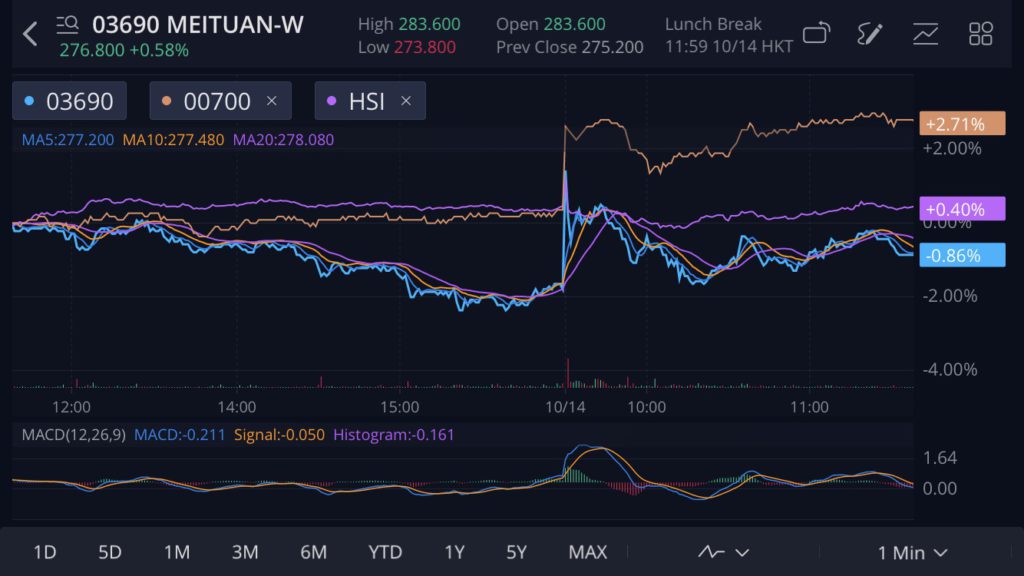Tap the 12:00 time axis label
This screenshot has height=576, width=1024.
71,408
